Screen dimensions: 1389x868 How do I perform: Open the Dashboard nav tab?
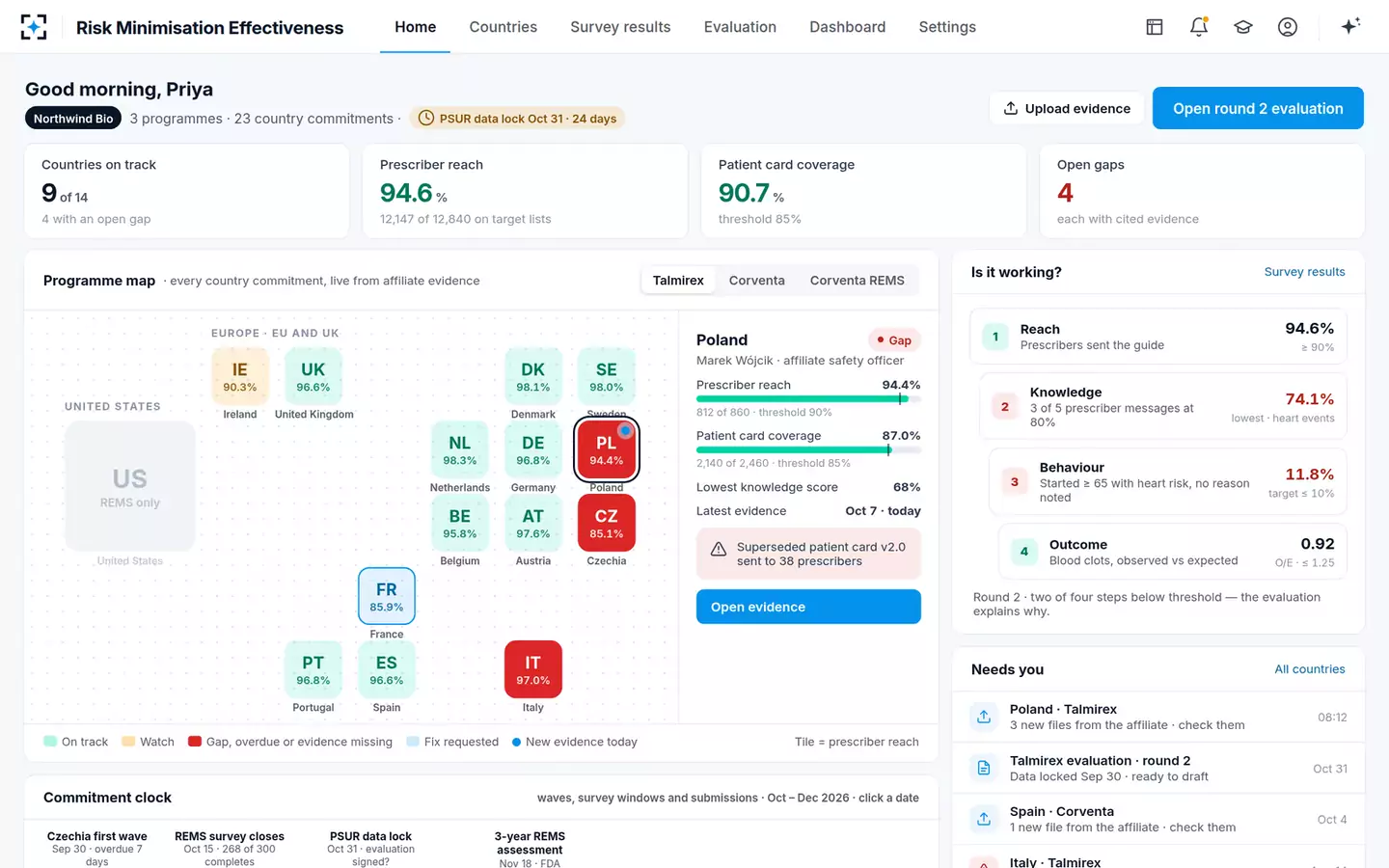click(848, 27)
